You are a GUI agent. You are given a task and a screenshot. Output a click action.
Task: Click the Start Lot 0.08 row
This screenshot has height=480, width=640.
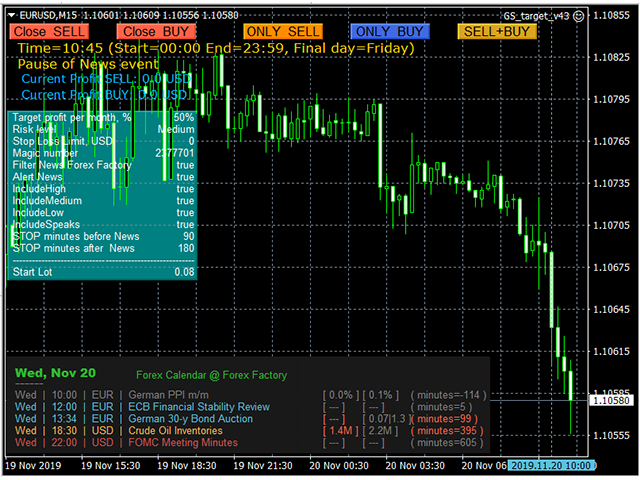pyautogui.click(x=103, y=272)
